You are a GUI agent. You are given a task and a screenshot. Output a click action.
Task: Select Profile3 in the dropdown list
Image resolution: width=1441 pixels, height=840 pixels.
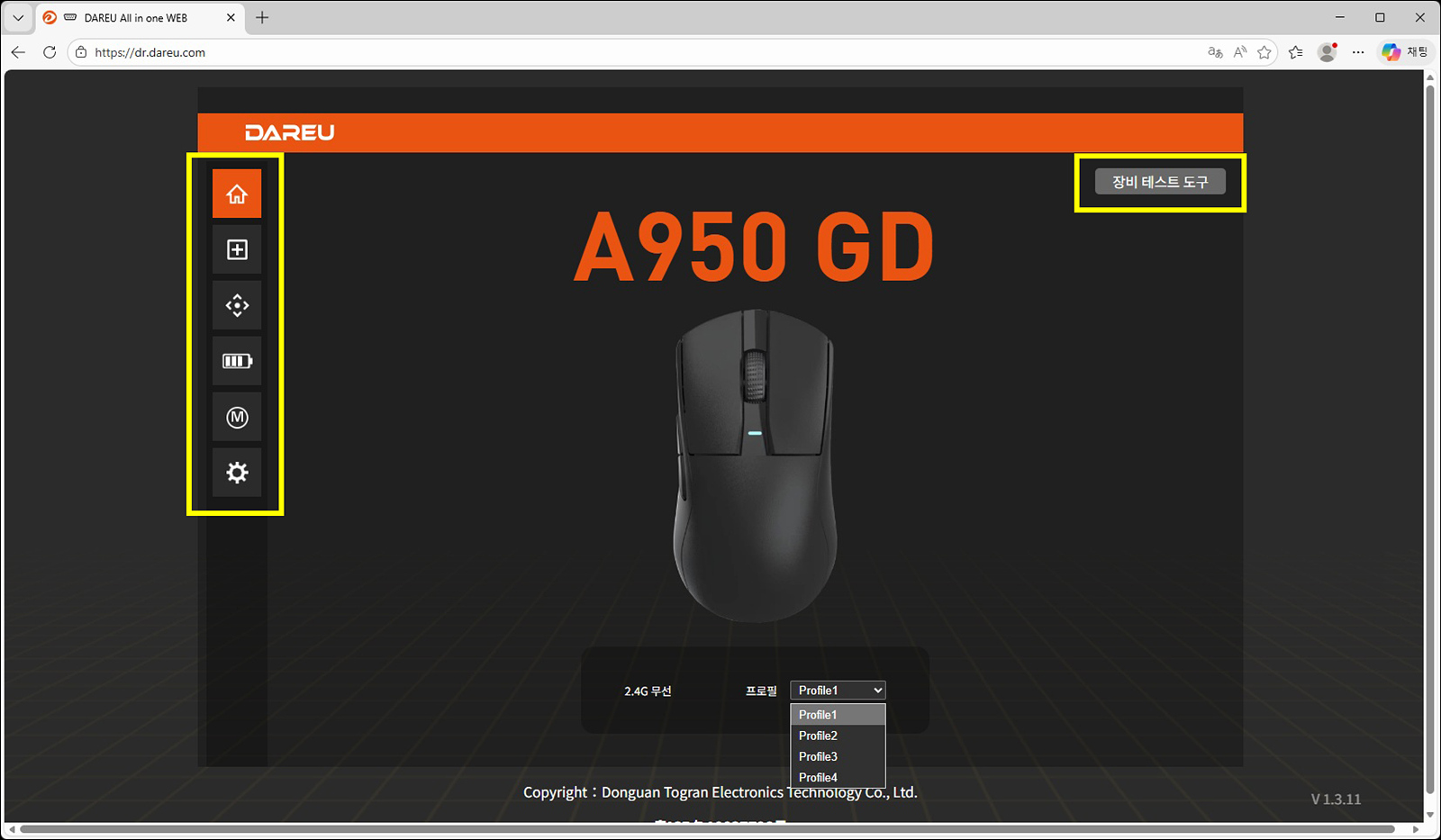coord(838,756)
